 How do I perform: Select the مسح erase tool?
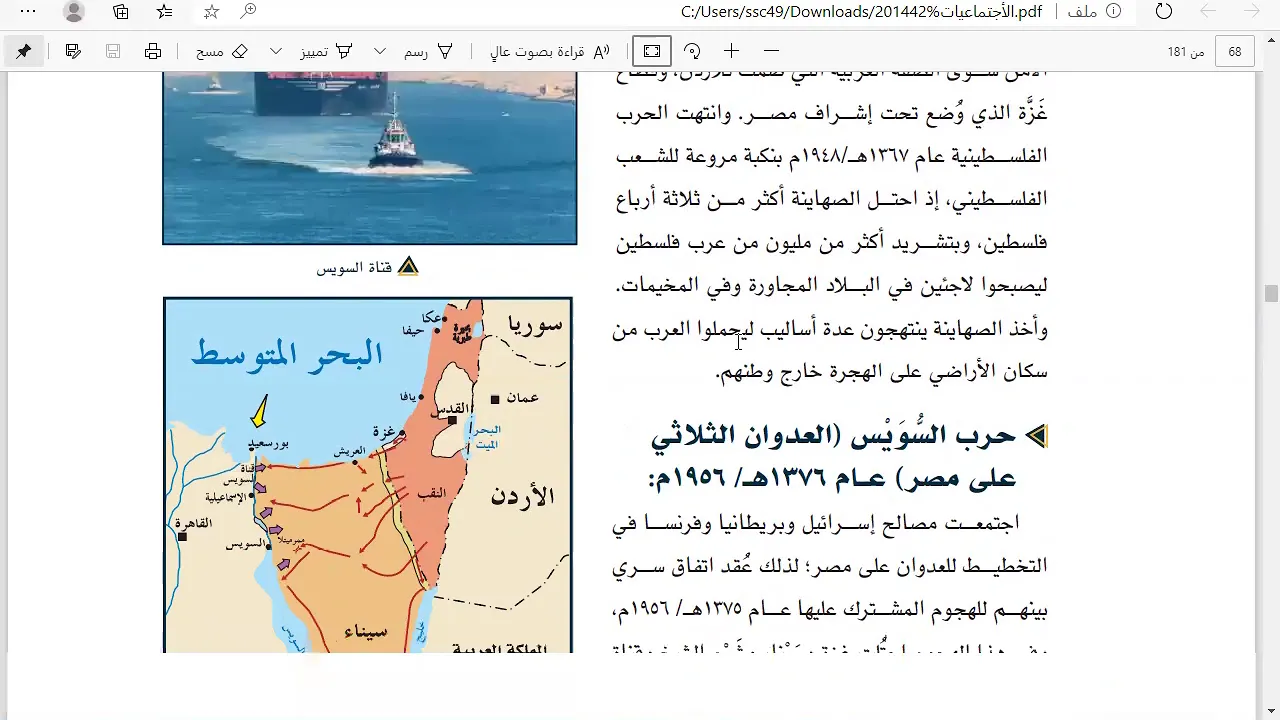222,51
